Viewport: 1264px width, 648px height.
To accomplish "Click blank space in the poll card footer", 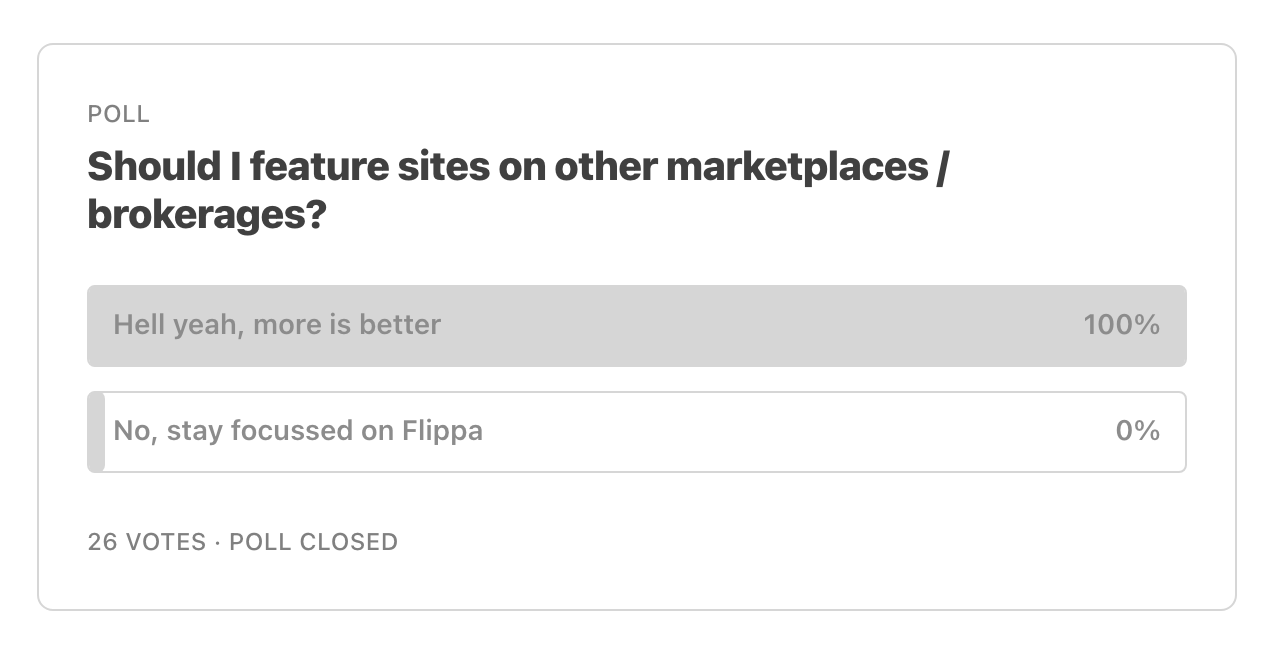I will (800, 542).
